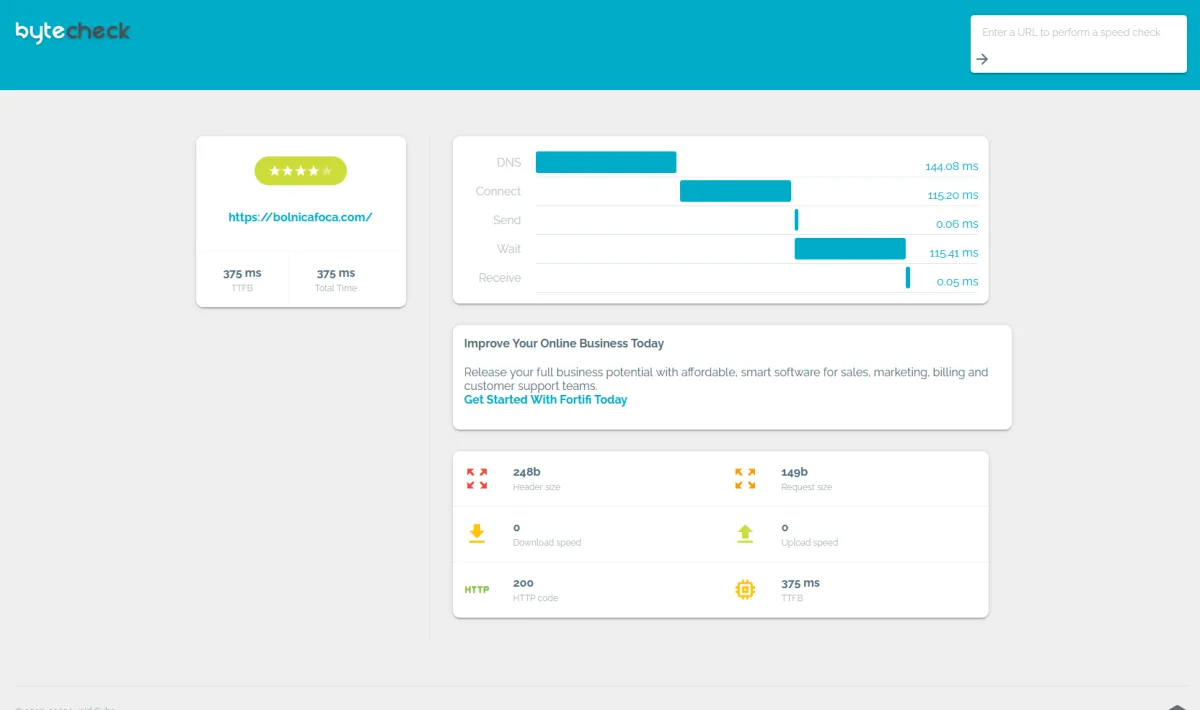Click the Upload speed label

pyautogui.click(x=809, y=543)
